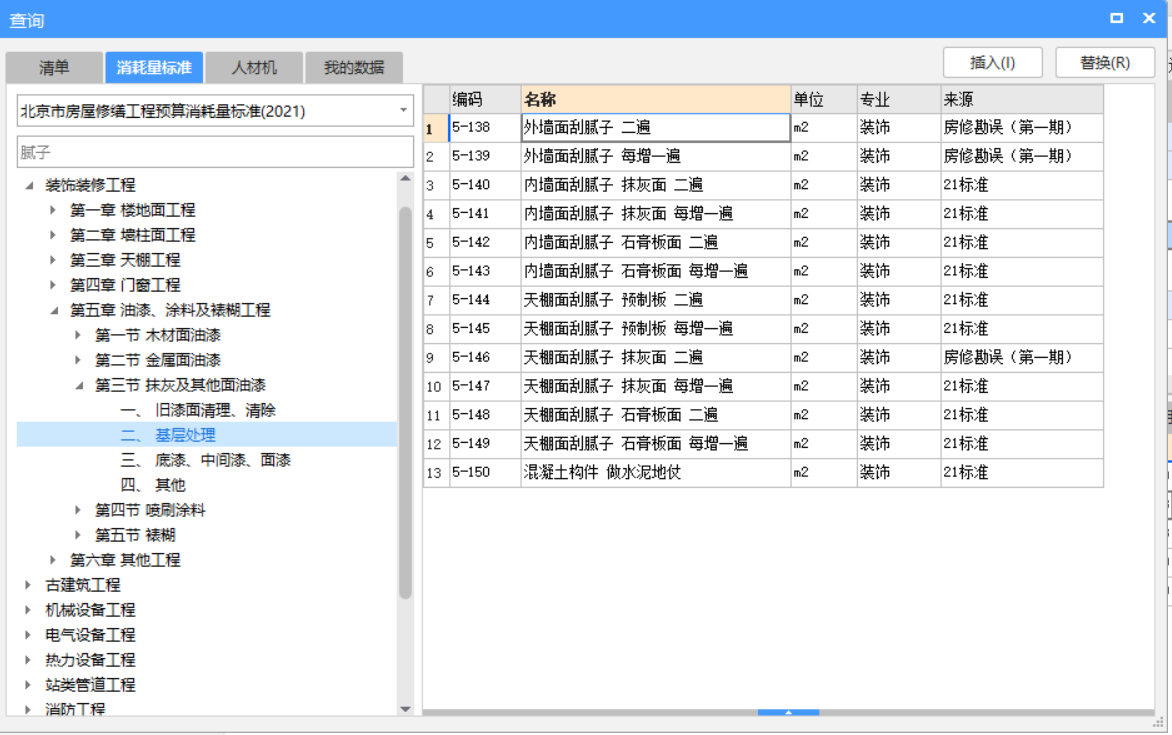Viewport: 1172px width, 735px height.
Task: Select row 混凝土构件 做水泥地仗
Action: pyautogui.click(x=763, y=473)
